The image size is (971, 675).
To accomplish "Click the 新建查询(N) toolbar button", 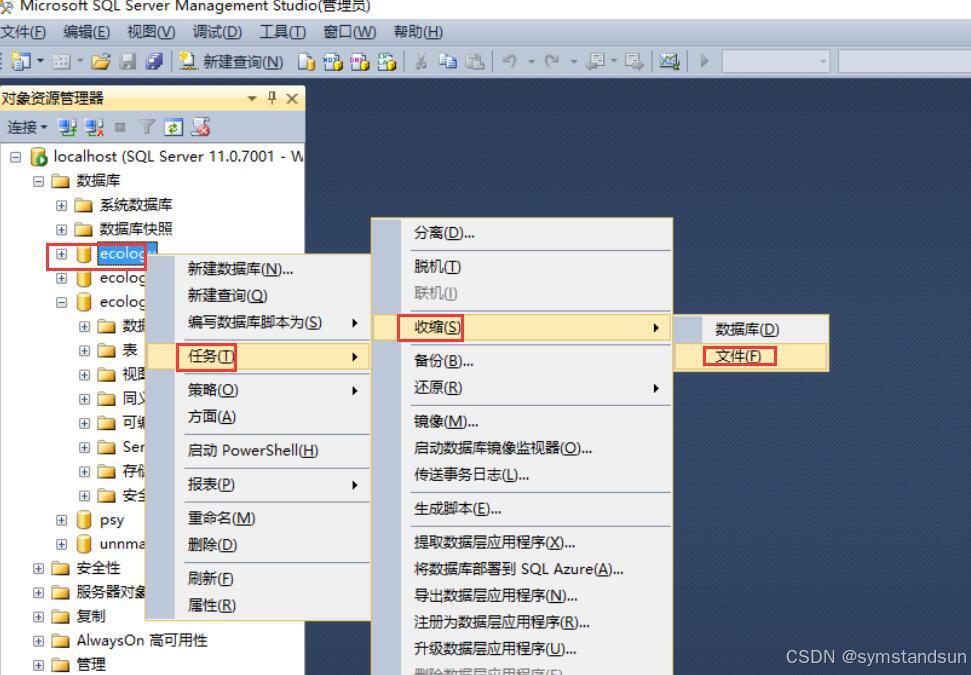I will point(232,62).
